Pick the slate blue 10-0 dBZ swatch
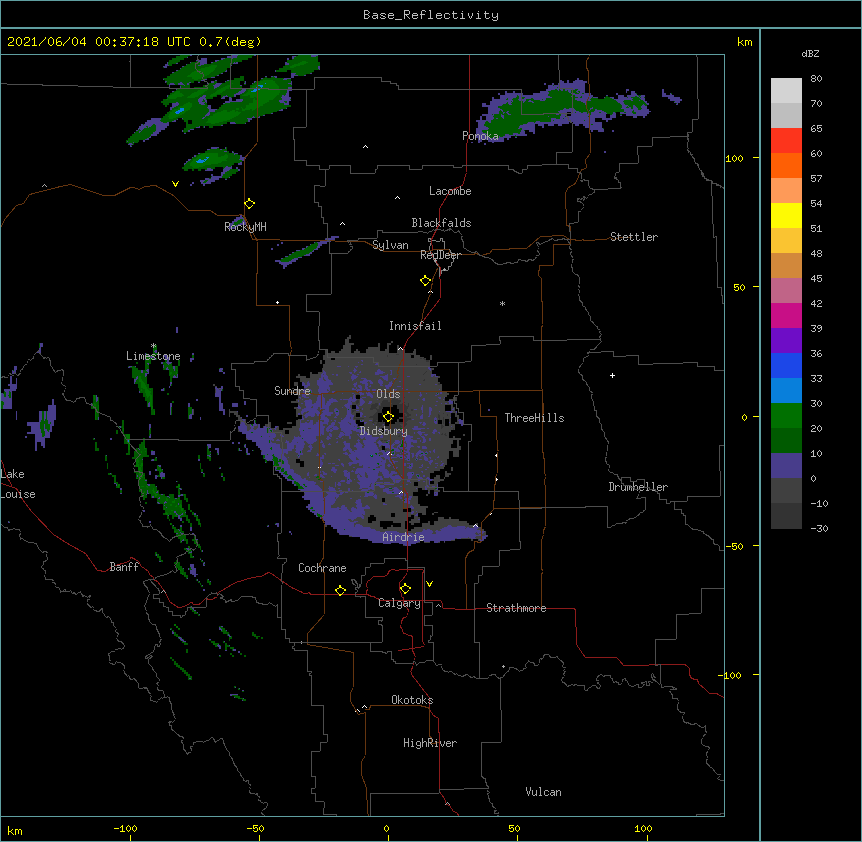The image size is (862, 842). [x=786, y=466]
